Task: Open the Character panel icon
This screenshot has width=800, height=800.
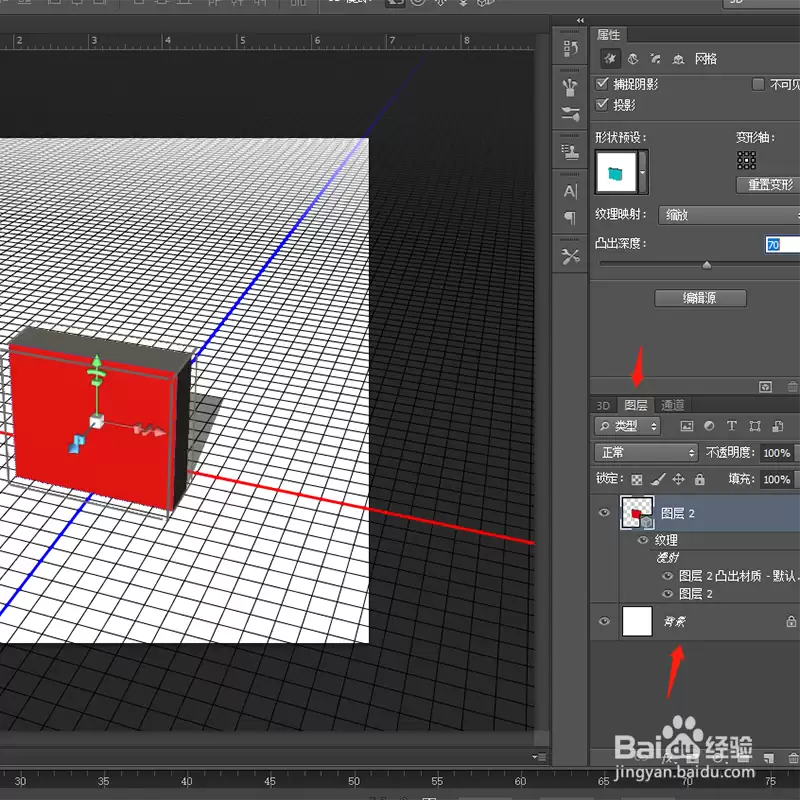Action: pos(570,191)
